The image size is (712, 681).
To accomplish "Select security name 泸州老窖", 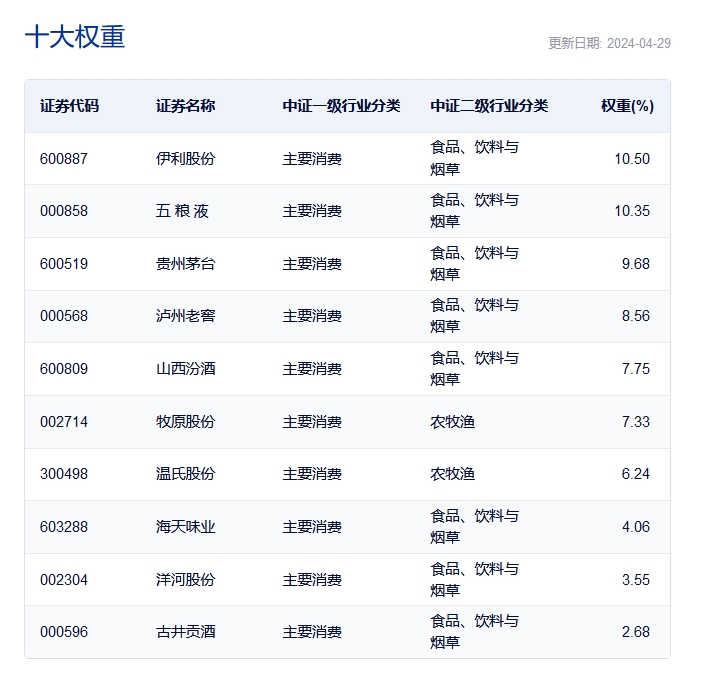I will (185, 316).
